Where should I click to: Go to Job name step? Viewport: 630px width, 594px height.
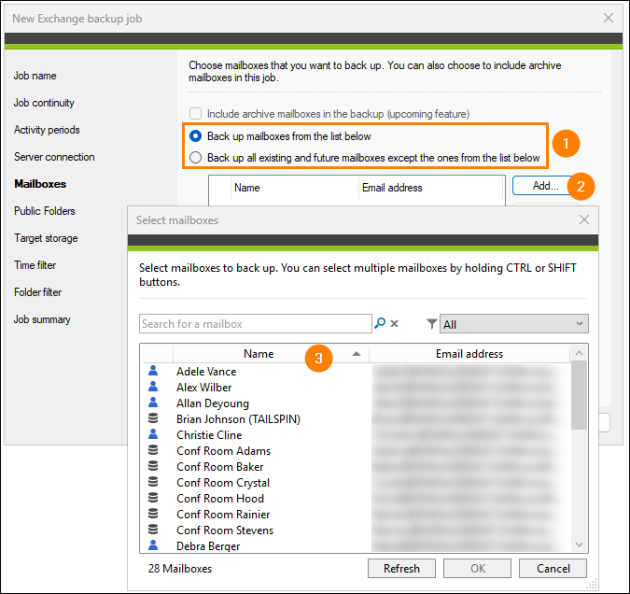point(35,76)
